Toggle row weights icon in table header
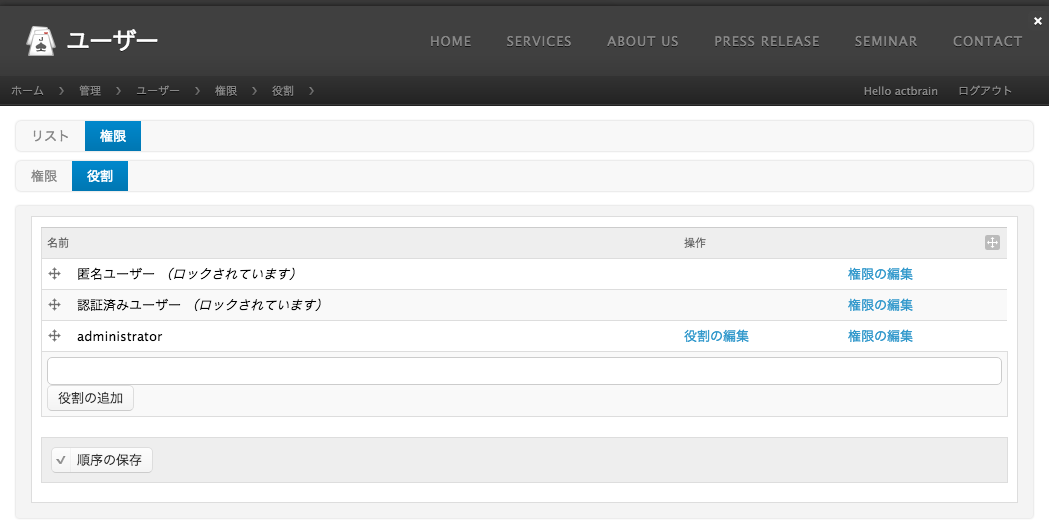Screen dimensions: 1049x527 [x=992, y=243]
